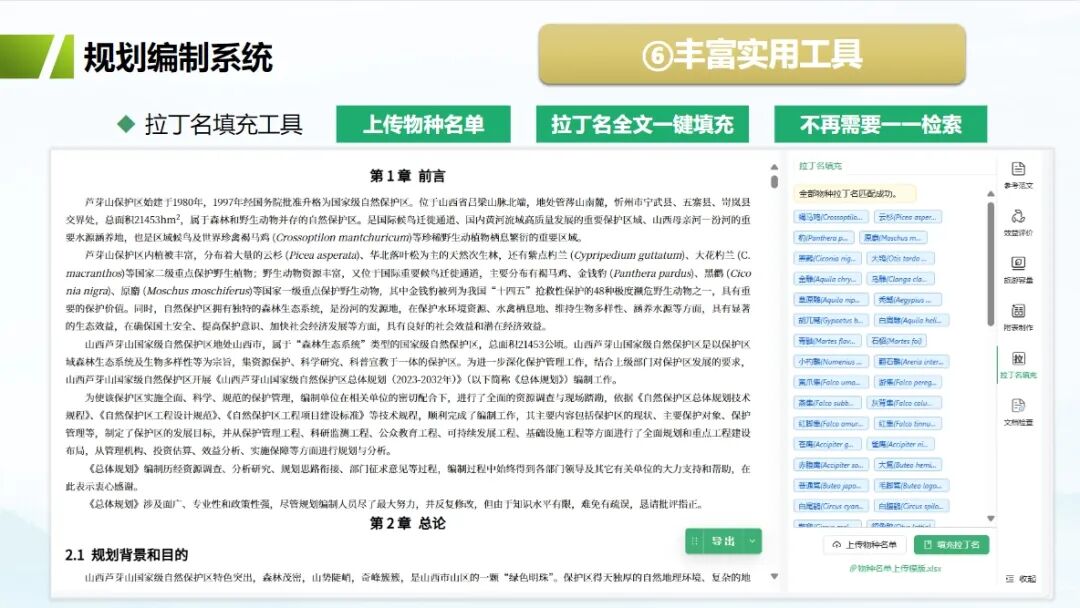Image resolution: width=1080 pixels, height=608 pixels.
Task: Select the 游隼 (Falco pereg...) species tag
Action: (x=909, y=382)
